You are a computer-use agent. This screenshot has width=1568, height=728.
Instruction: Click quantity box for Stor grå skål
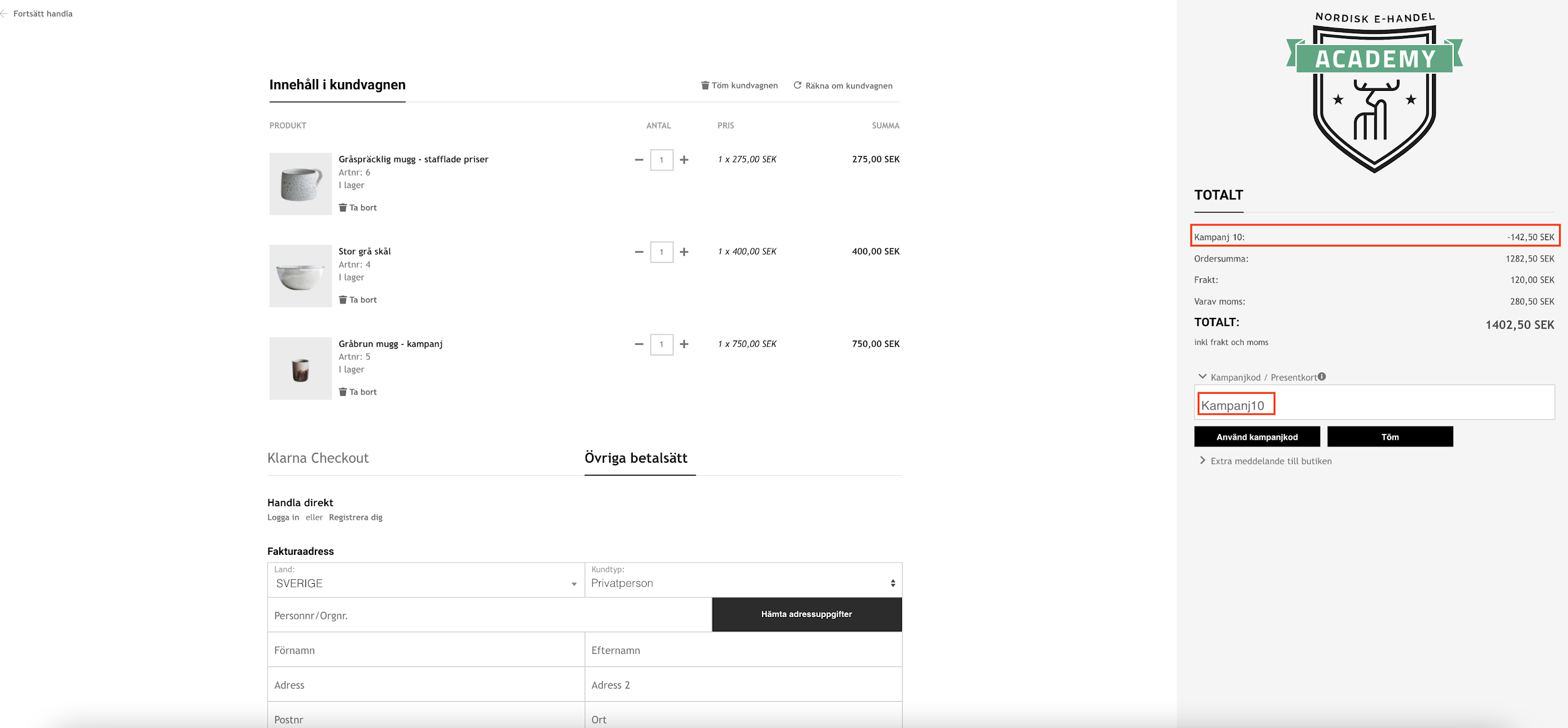(662, 252)
